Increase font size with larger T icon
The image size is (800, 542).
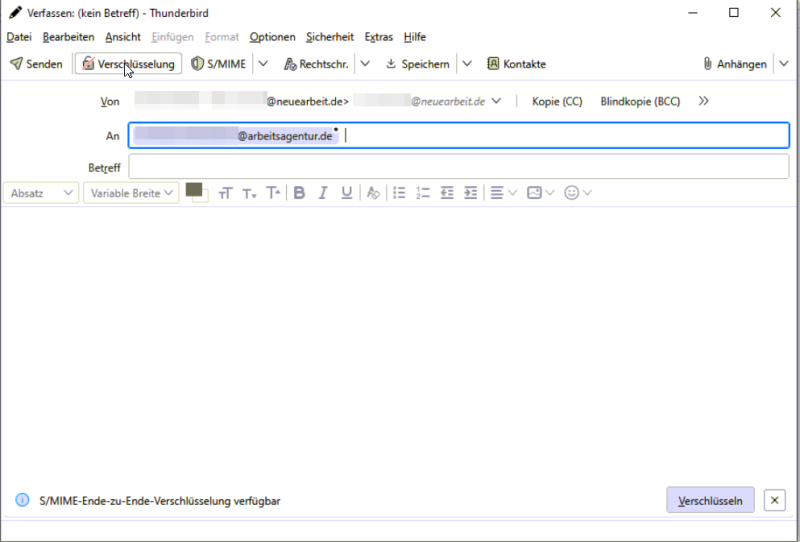[273, 193]
